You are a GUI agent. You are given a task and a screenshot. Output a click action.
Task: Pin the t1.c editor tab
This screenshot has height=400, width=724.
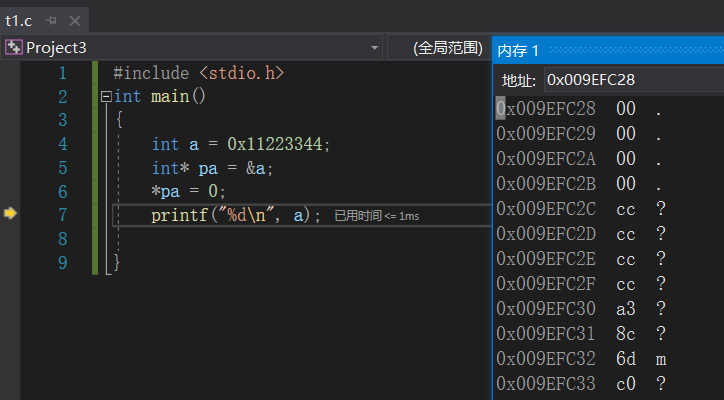click(x=51, y=21)
